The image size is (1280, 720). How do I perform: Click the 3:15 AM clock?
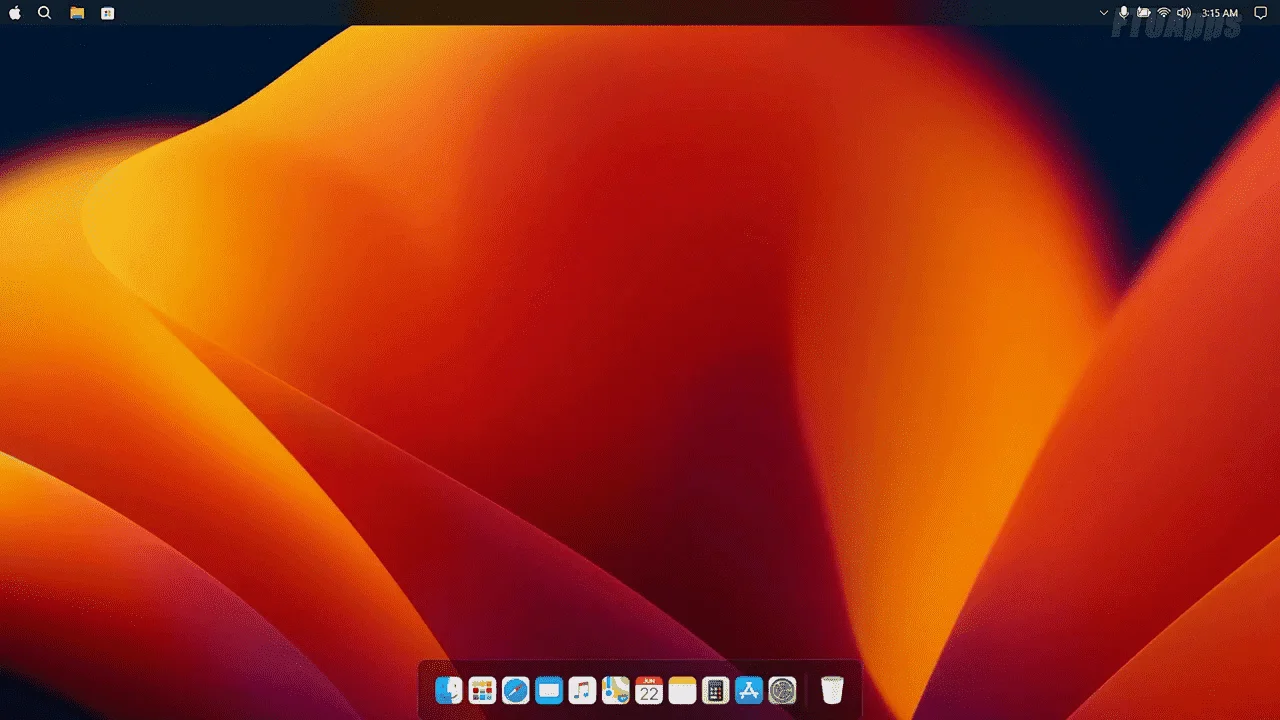point(1220,13)
